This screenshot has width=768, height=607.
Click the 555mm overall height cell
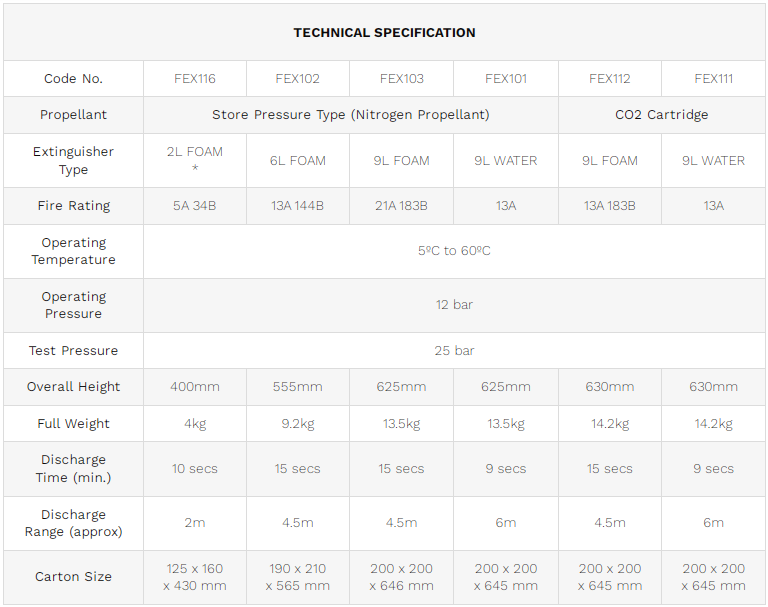[298, 387]
